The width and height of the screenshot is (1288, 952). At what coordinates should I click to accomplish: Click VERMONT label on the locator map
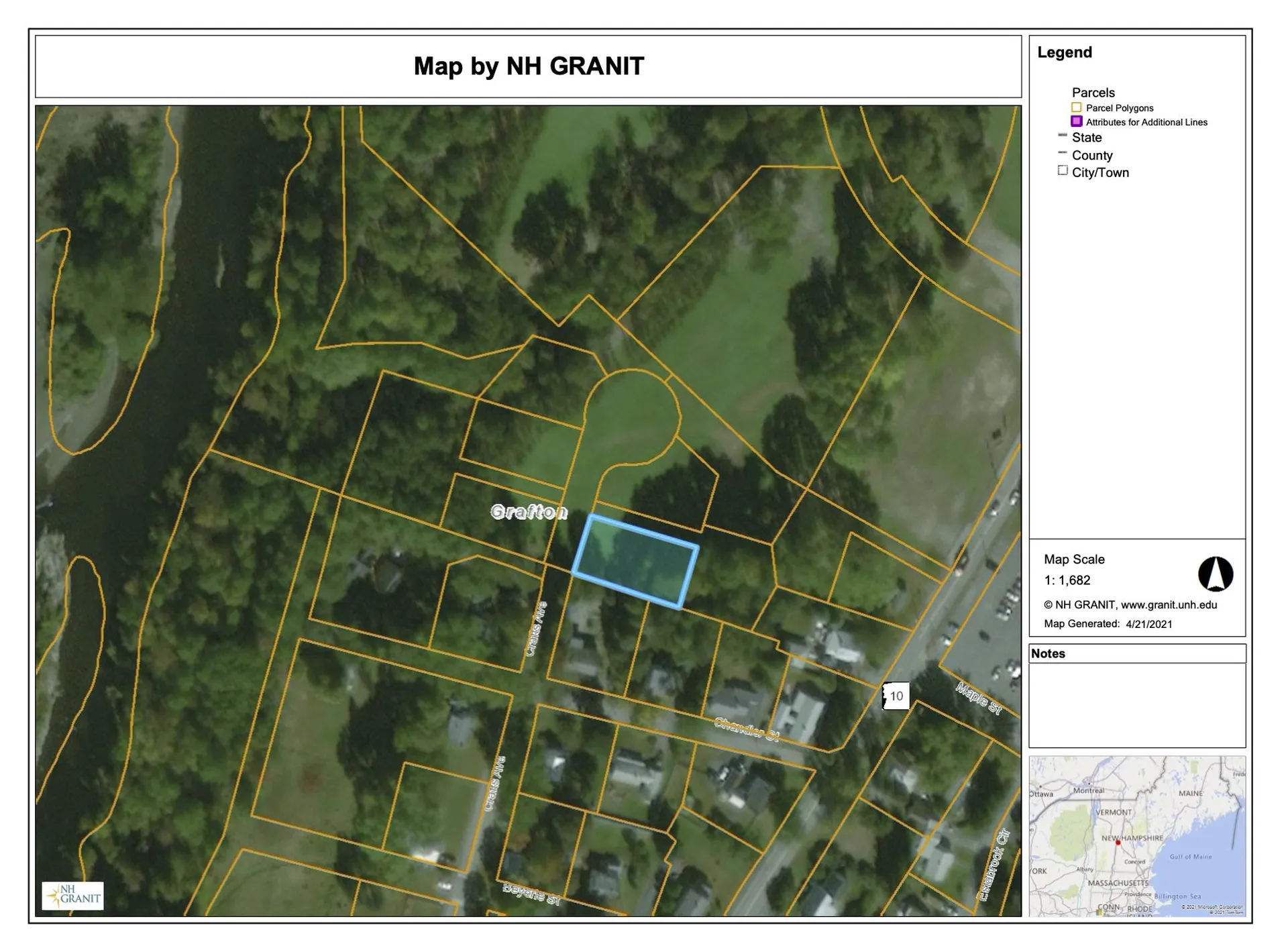pos(1114,812)
